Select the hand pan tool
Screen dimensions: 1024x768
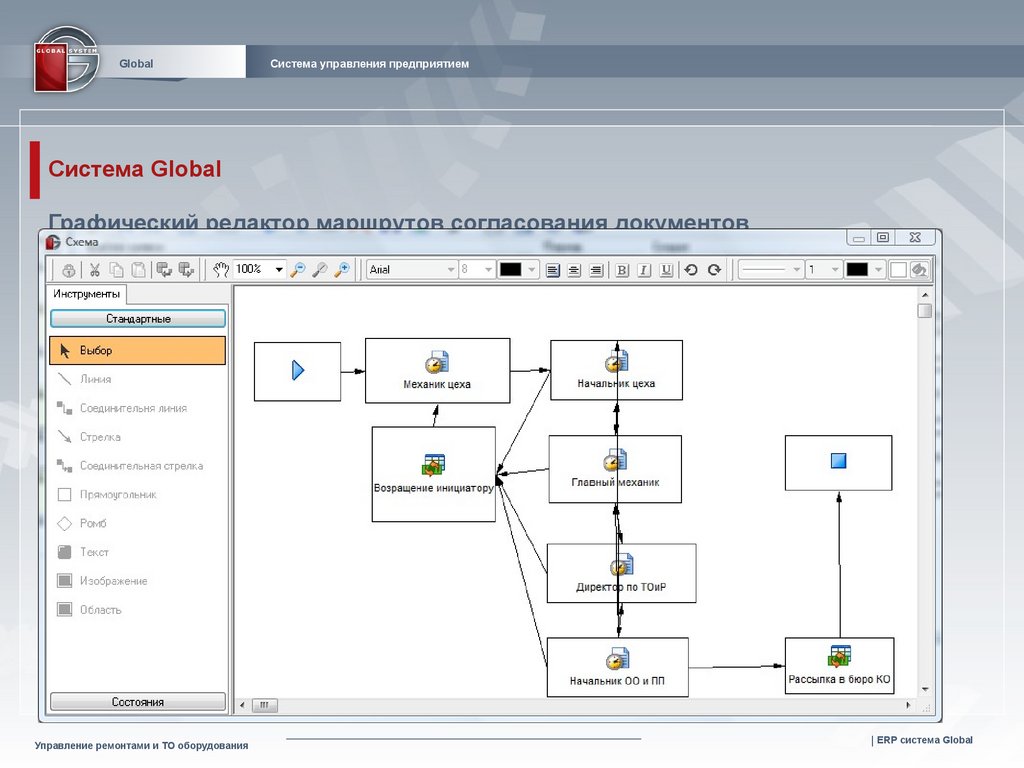(x=221, y=270)
